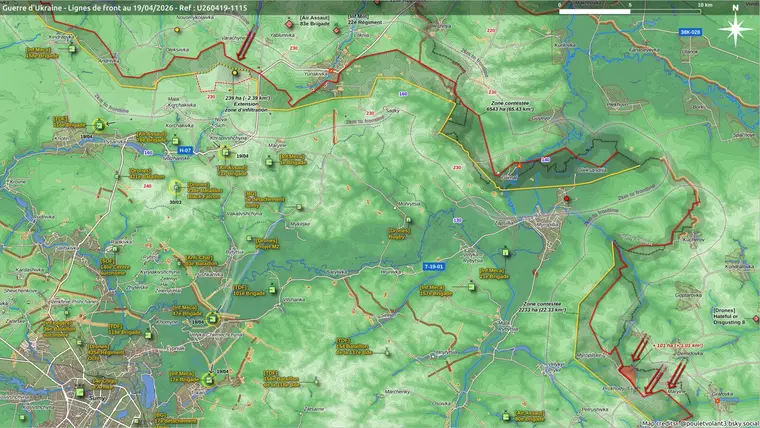Select the 'Zone contestée 2233 ha' label
The height and width of the screenshot is (428, 760).
pyautogui.click(x=542, y=307)
